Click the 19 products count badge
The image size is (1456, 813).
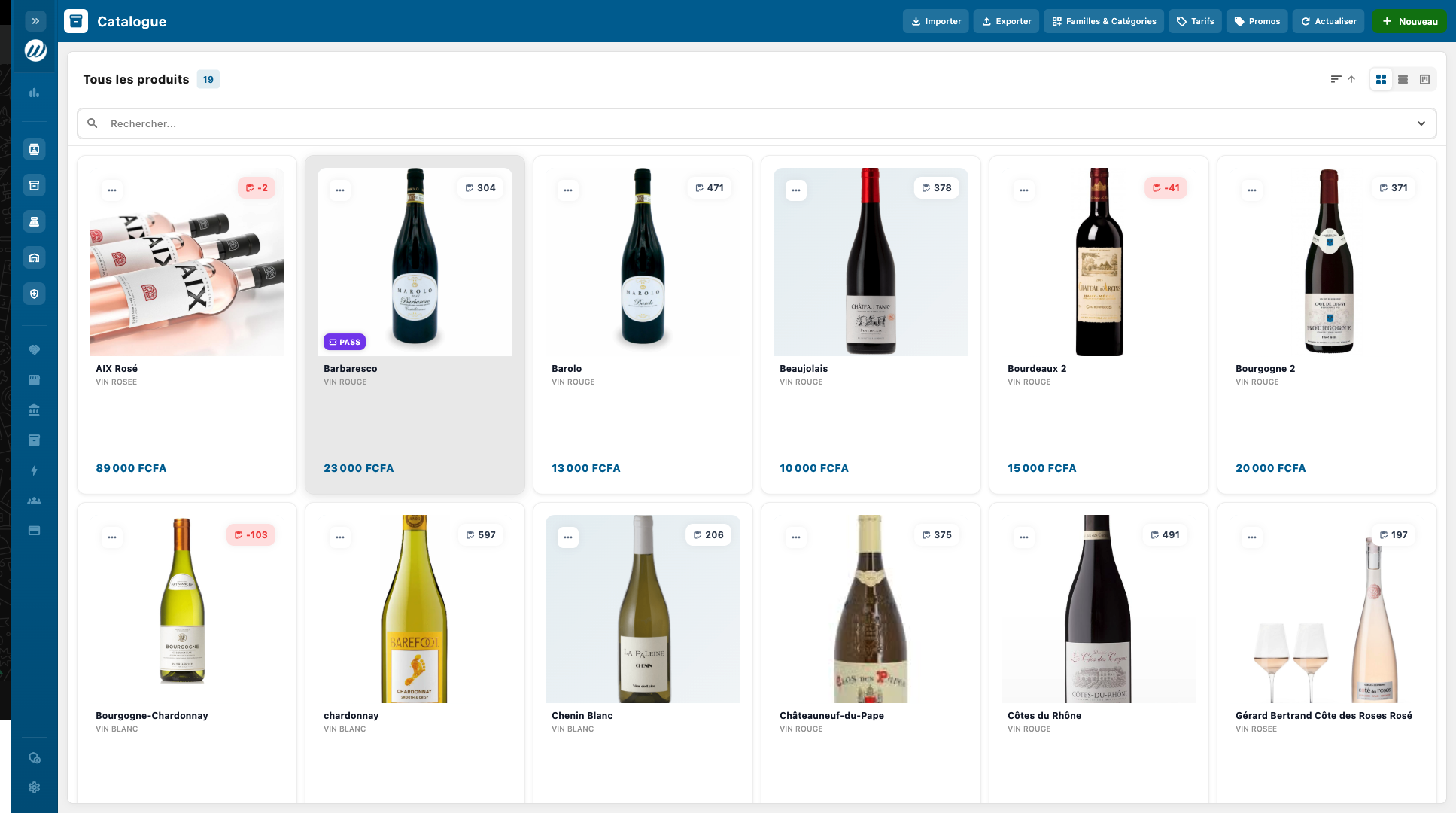click(208, 79)
